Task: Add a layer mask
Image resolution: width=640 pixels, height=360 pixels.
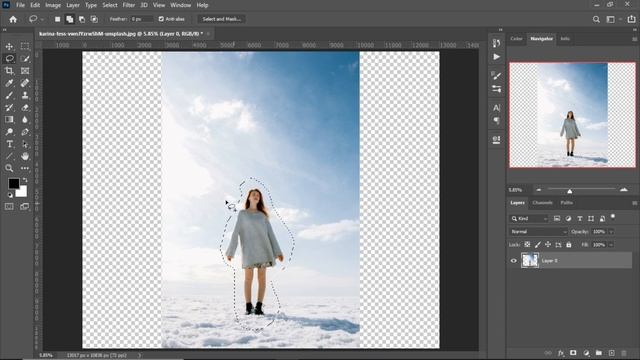Action: (573, 353)
